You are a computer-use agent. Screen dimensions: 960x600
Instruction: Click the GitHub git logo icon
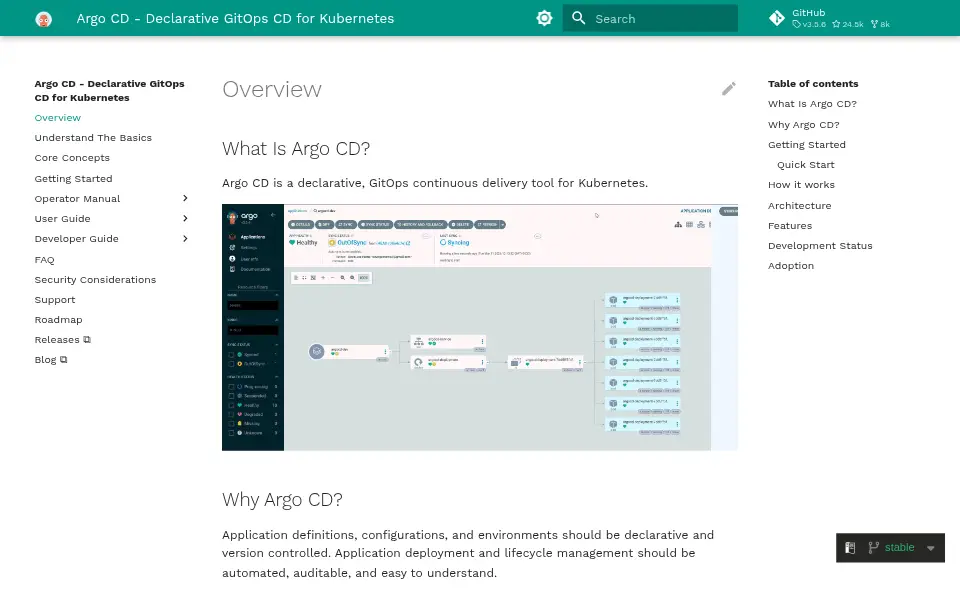[x=777, y=18]
